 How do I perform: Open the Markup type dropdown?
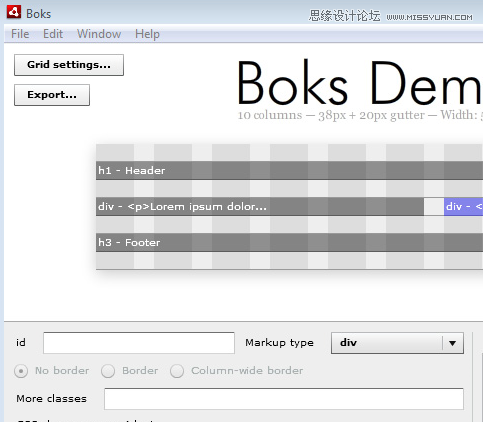pyautogui.click(x=397, y=343)
